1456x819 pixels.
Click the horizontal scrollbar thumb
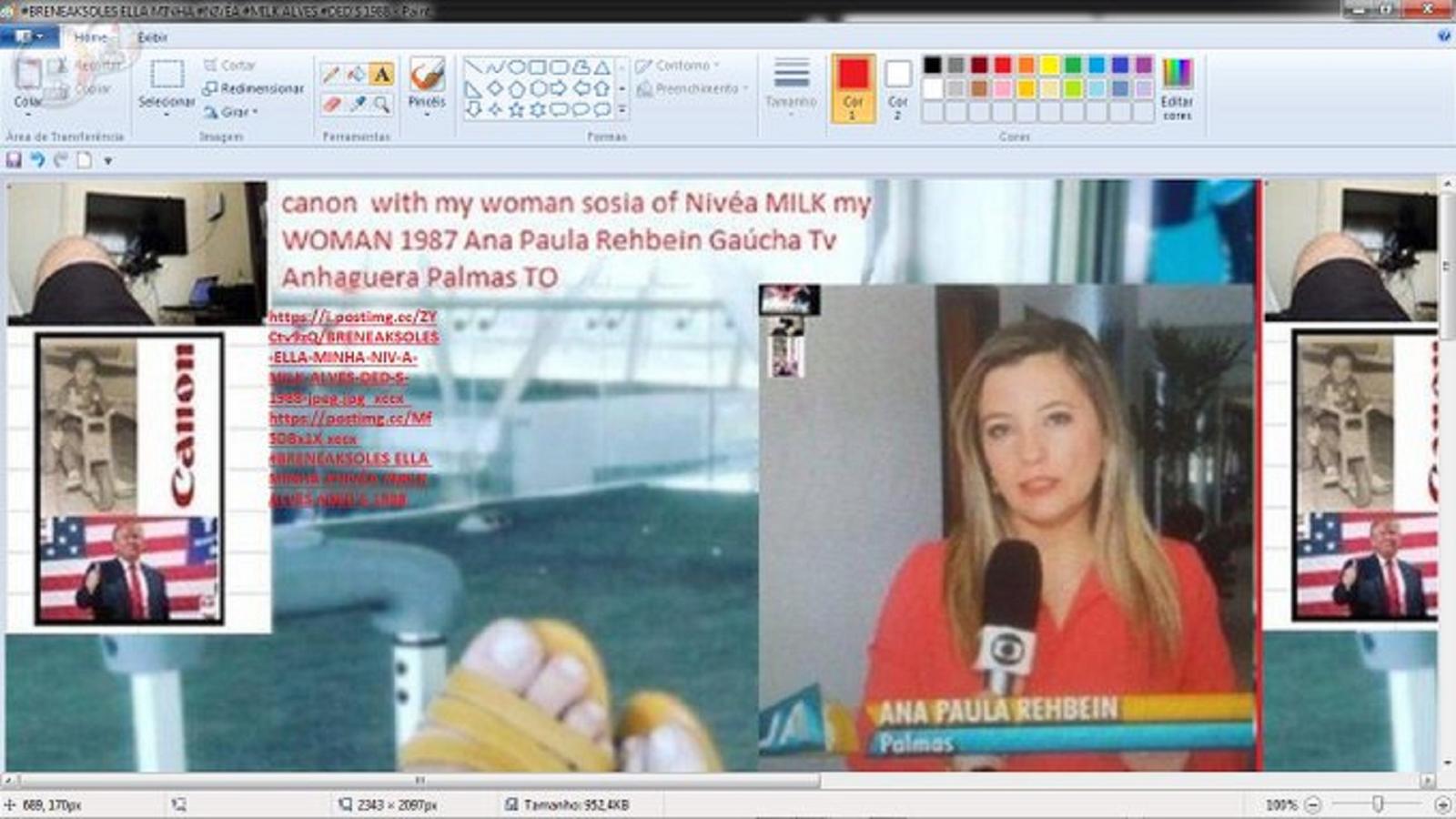[420, 781]
